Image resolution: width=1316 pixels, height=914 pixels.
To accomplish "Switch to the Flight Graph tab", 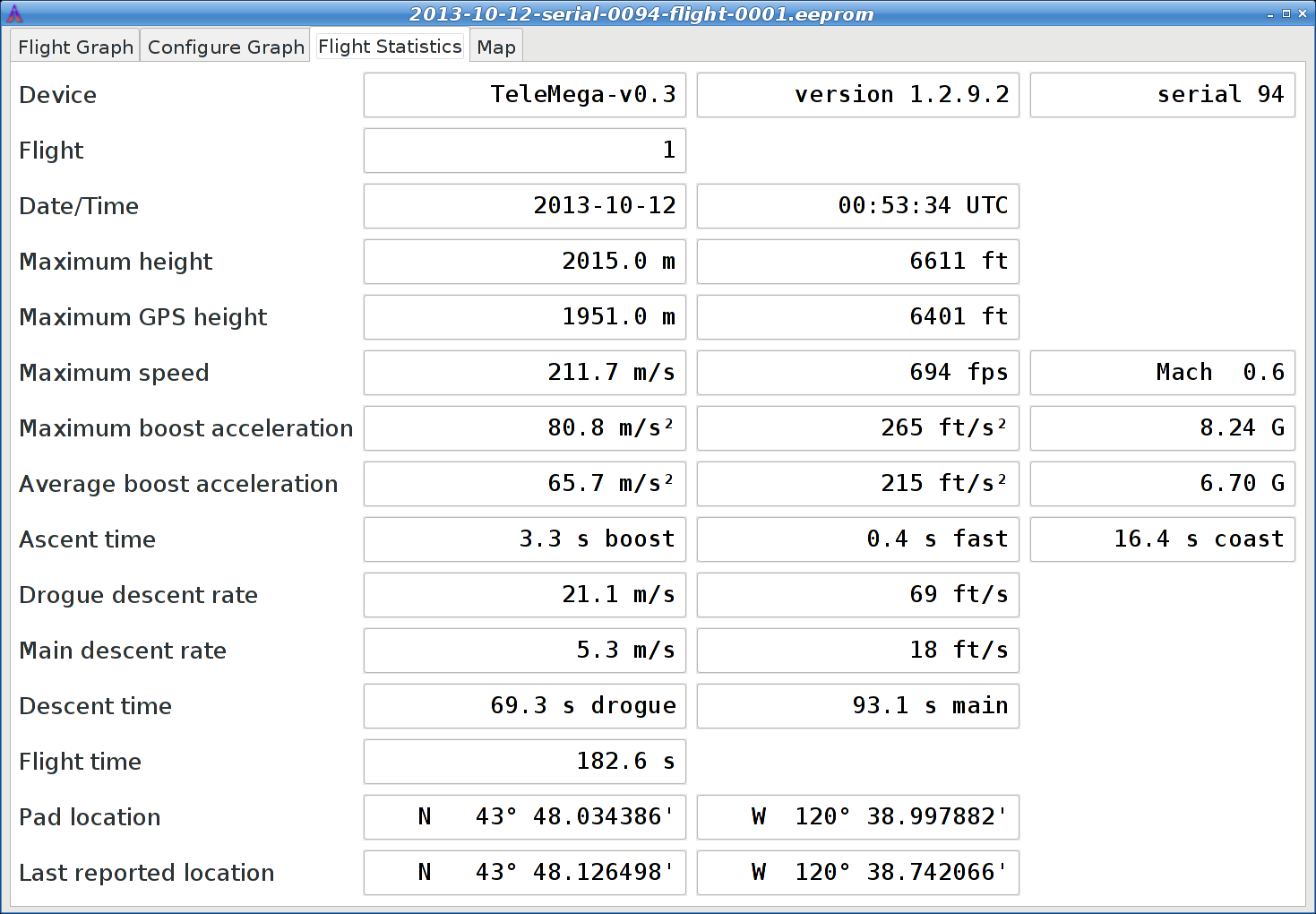I will 75,47.
